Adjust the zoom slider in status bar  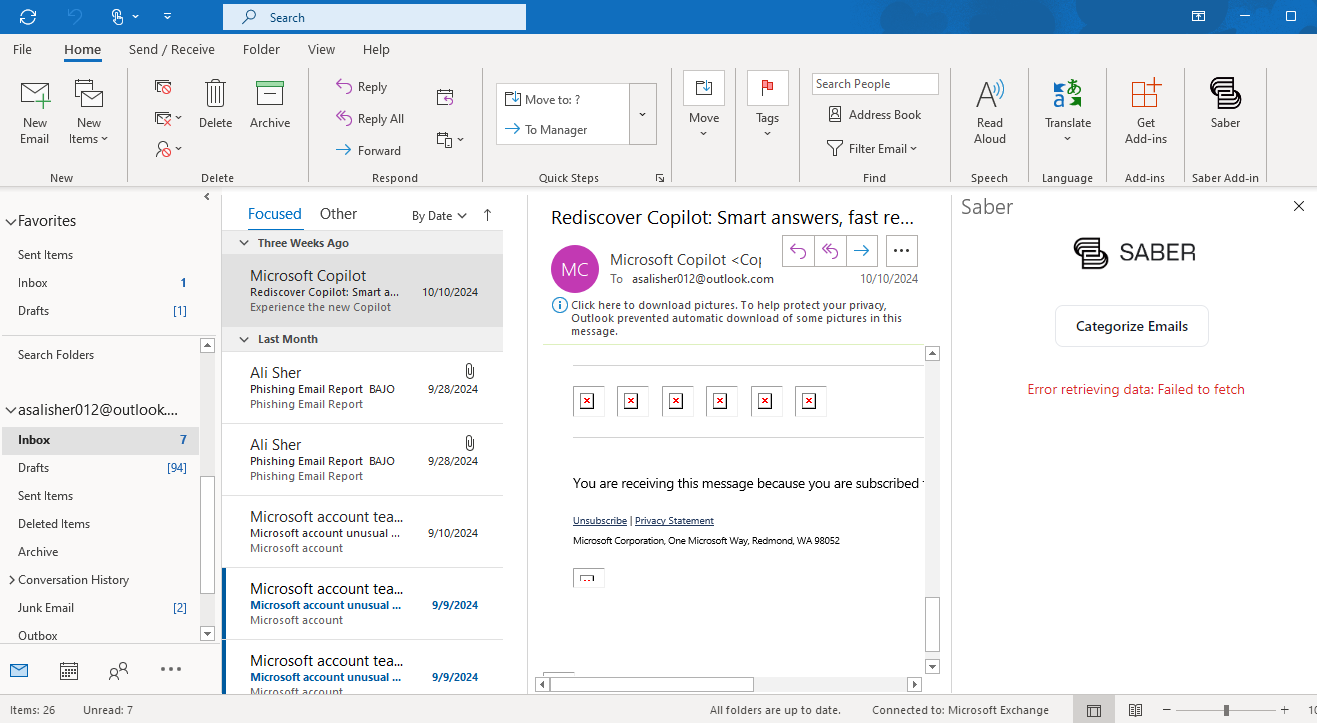(1226, 710)
